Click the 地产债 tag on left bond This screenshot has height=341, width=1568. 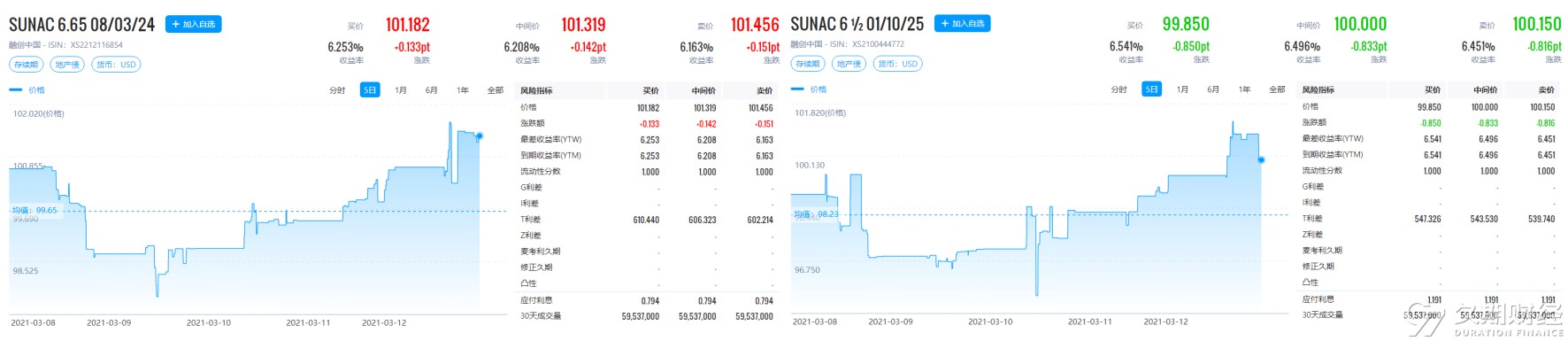67,65
